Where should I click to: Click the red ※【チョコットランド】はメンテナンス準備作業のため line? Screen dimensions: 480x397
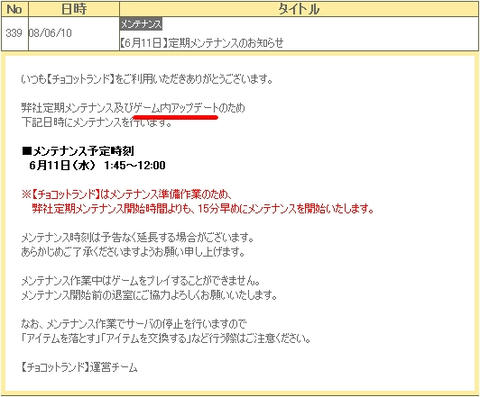click(x=127, y=194)
